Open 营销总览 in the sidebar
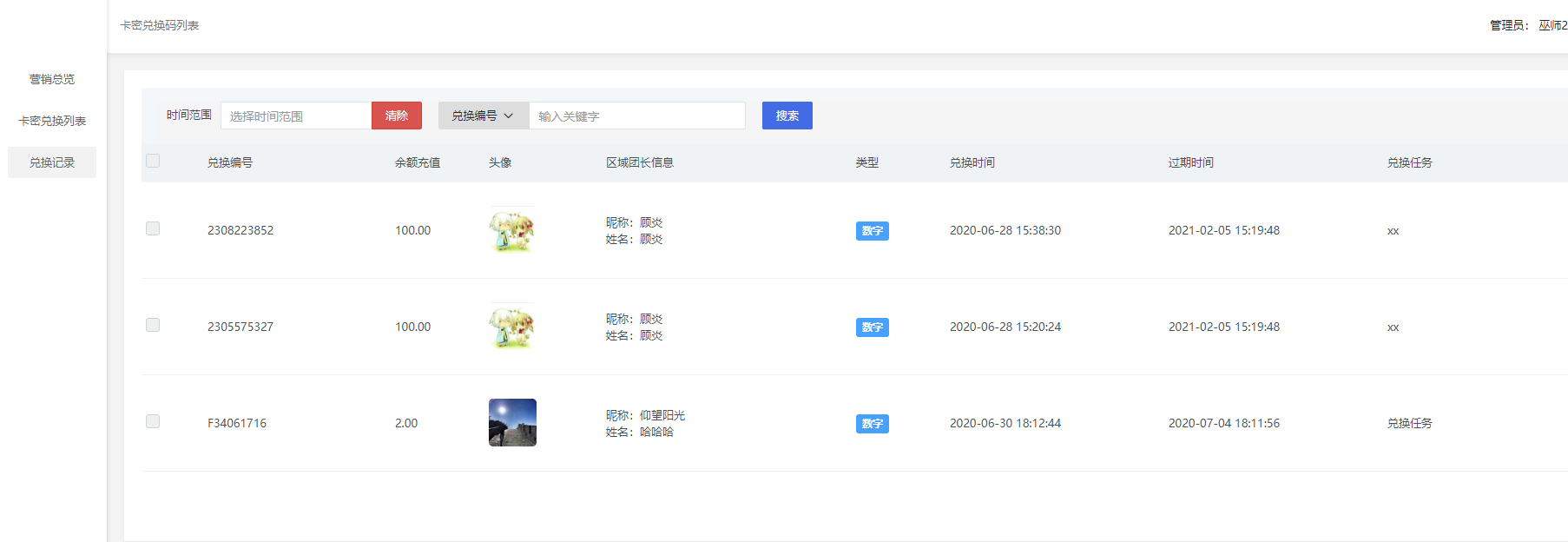The height and width of the screenshot is (542, 1568). pos(52,79)
